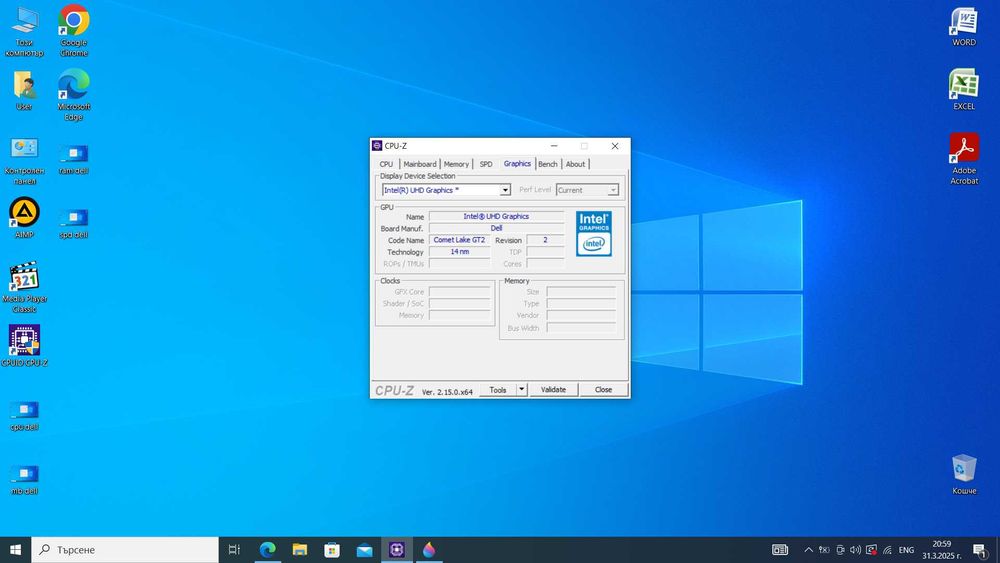Select the SPD tab

point(486,164)
